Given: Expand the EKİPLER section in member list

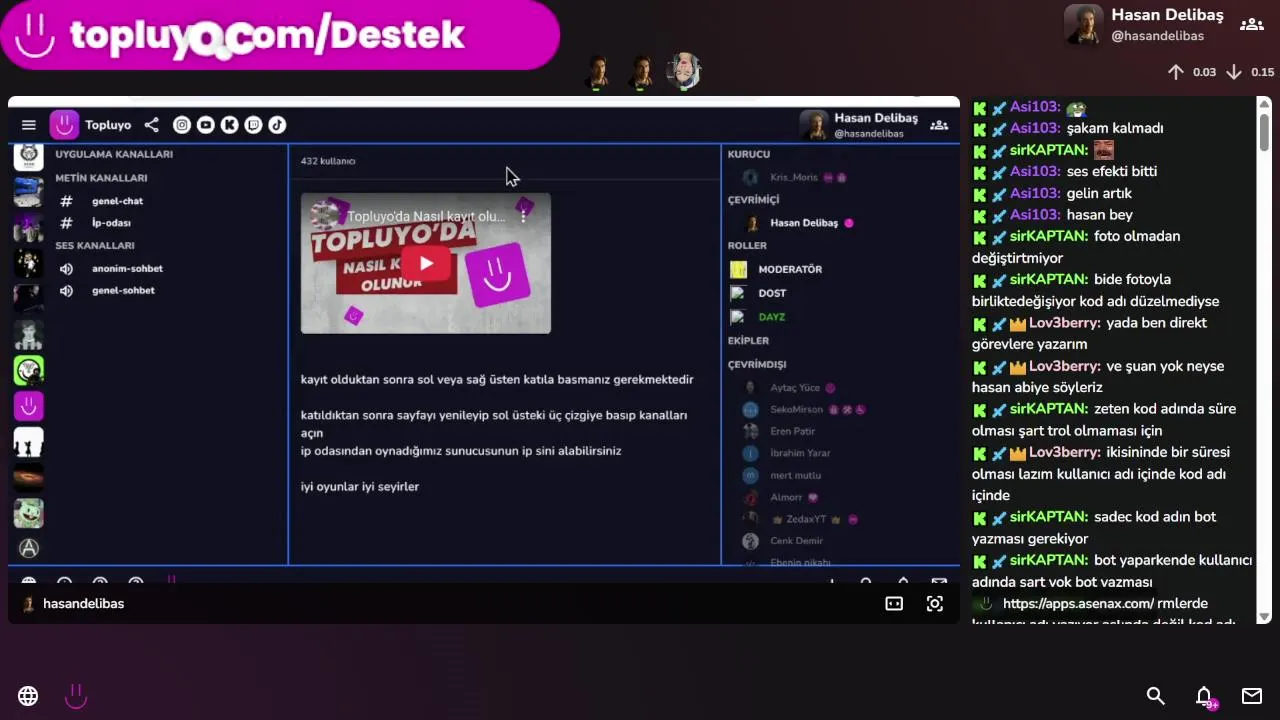Looking at the screenshot, I should [x=748, y=341].
